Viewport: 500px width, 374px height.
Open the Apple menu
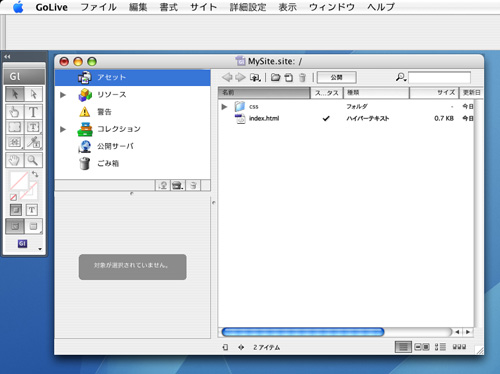pos(18,7)
